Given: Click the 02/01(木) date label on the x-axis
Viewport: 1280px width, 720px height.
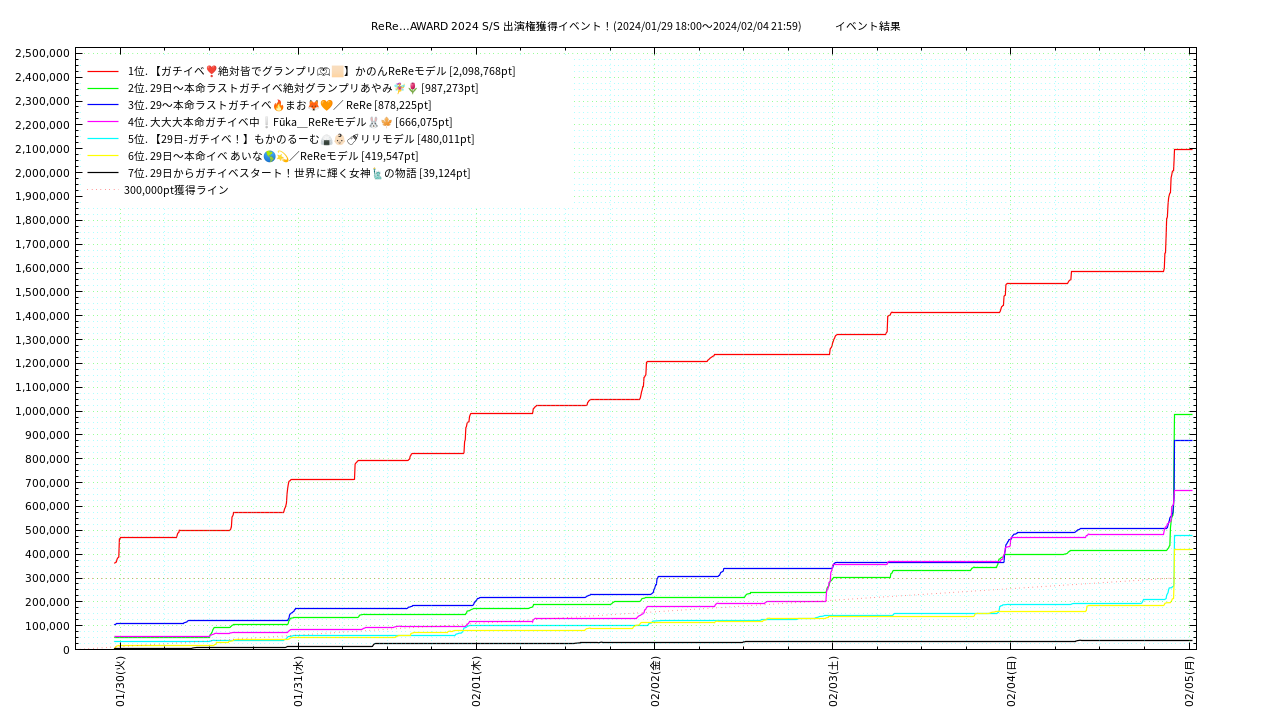Looking at the screenshot, I should [477, 682].
